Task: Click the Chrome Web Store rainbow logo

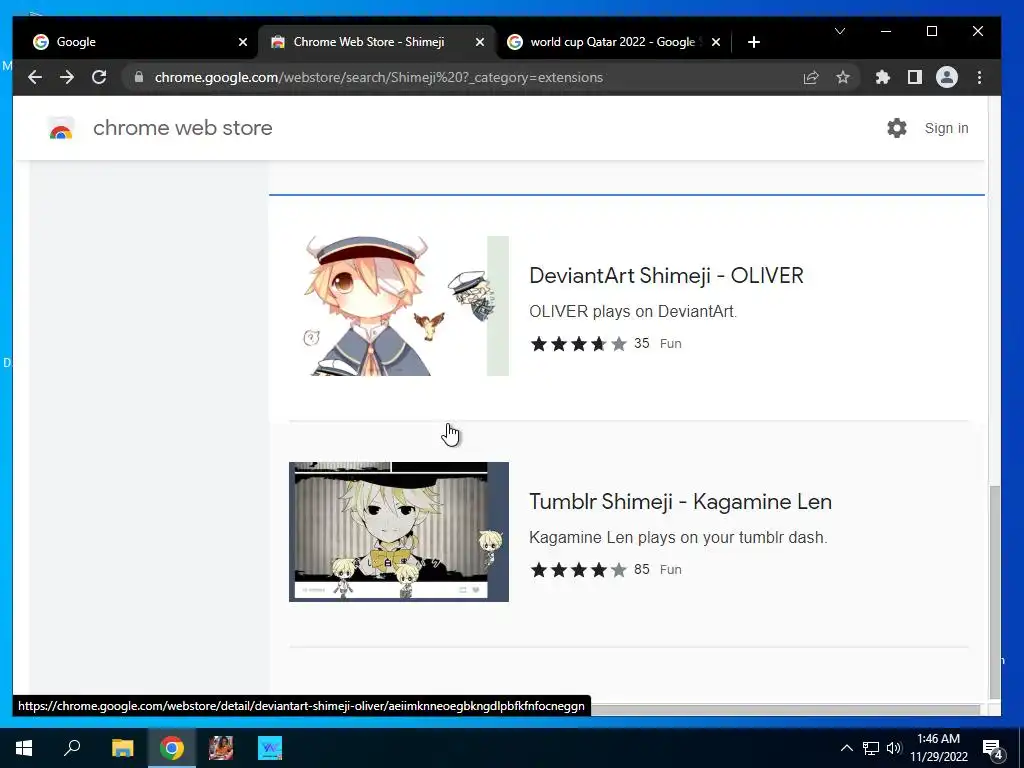Action: tap(61, 129)
